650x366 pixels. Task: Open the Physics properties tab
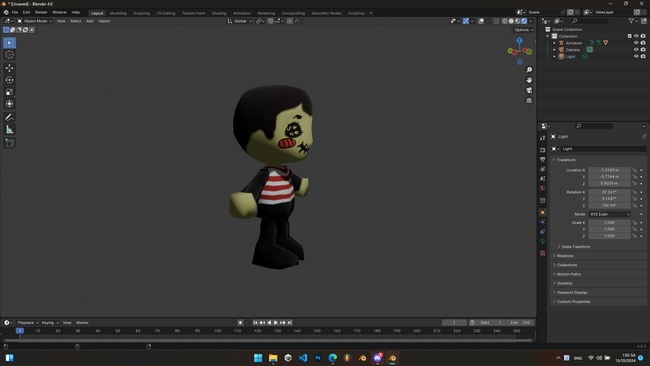[x=543, y=222]
